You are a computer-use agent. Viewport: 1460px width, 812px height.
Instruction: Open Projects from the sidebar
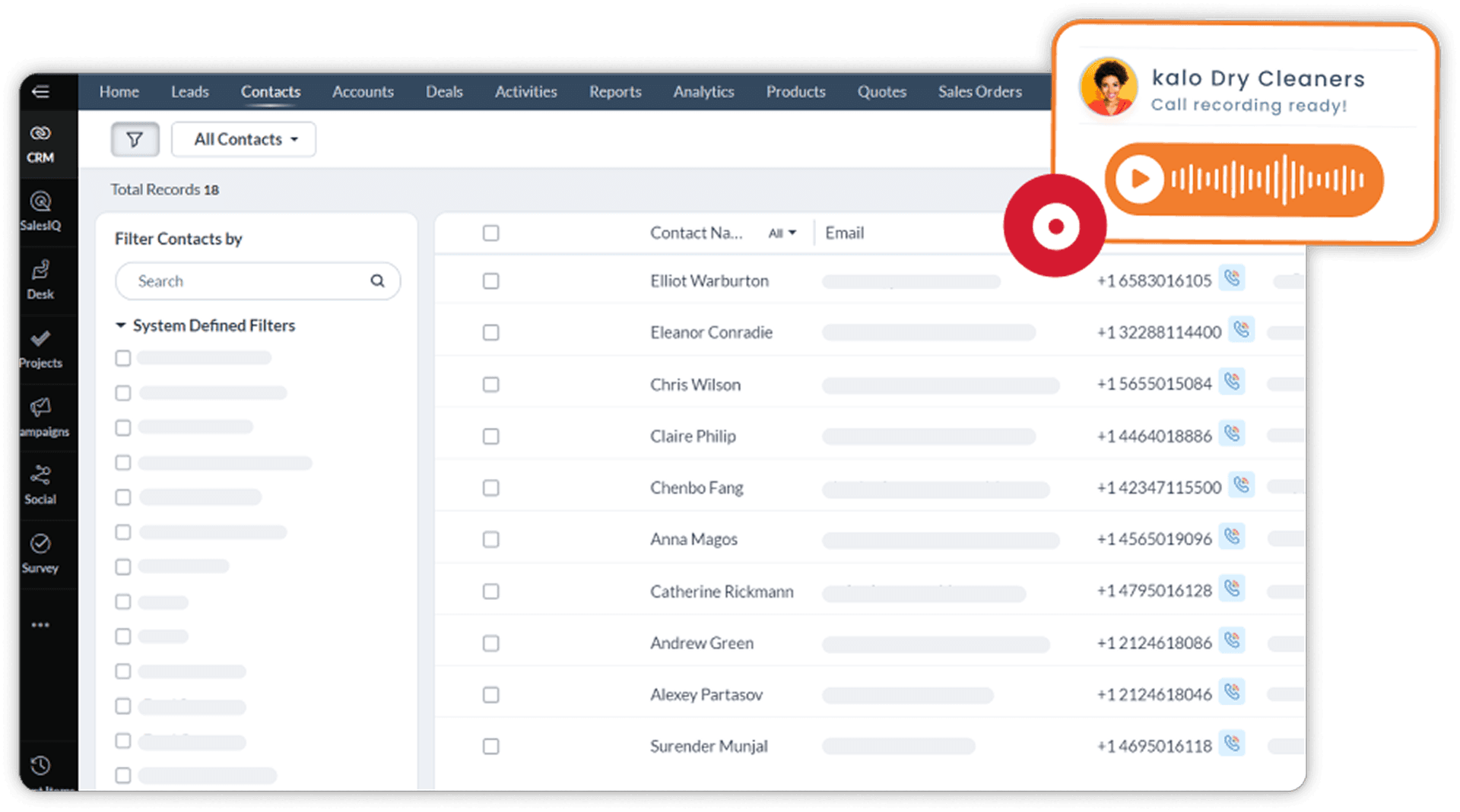(x=40, y=349)
